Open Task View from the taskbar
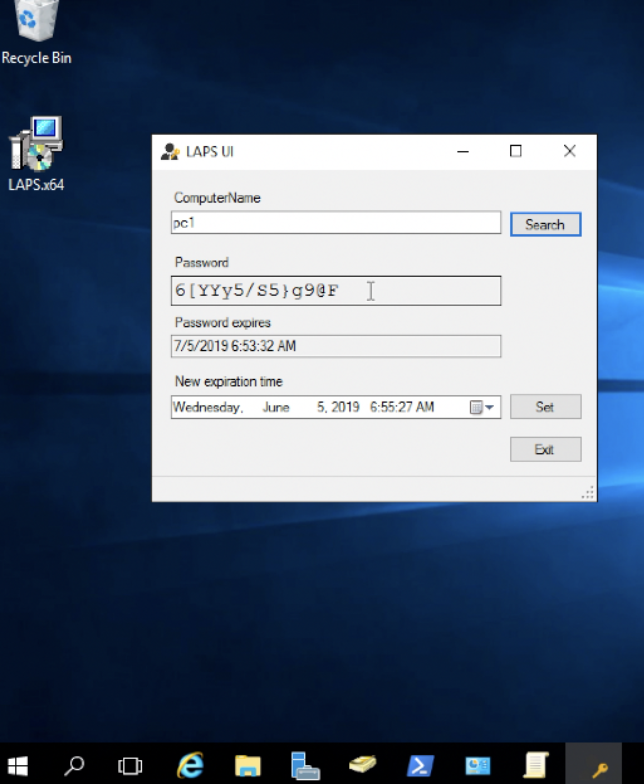Screen dimensions: 644x784 pyautogui.click(x=130, y=766)
